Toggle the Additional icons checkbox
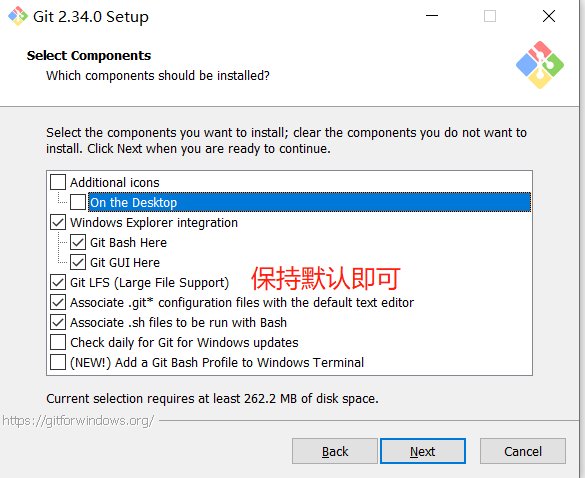The image size is (585, 478). (x=58, y=182)
